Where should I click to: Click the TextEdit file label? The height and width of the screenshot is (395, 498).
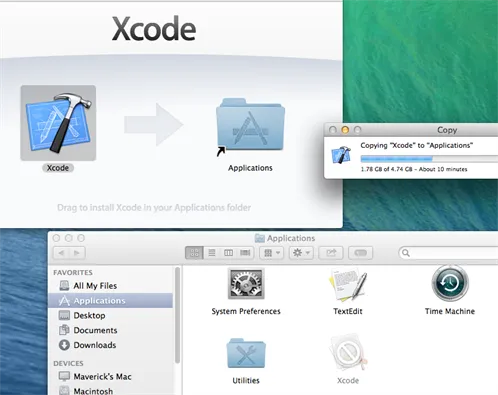coord(348,311)
